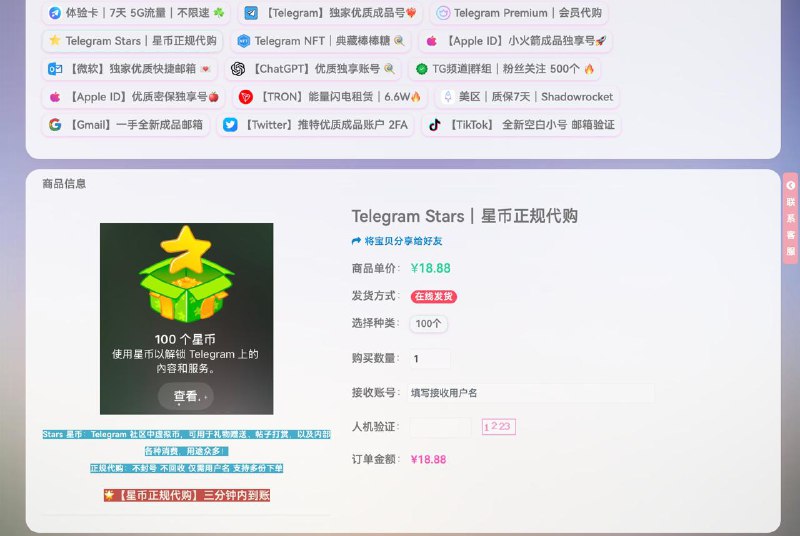Click the Apple icon for 优质密保独享号
The image size is (800, 536).
click(x=55, y=97)
